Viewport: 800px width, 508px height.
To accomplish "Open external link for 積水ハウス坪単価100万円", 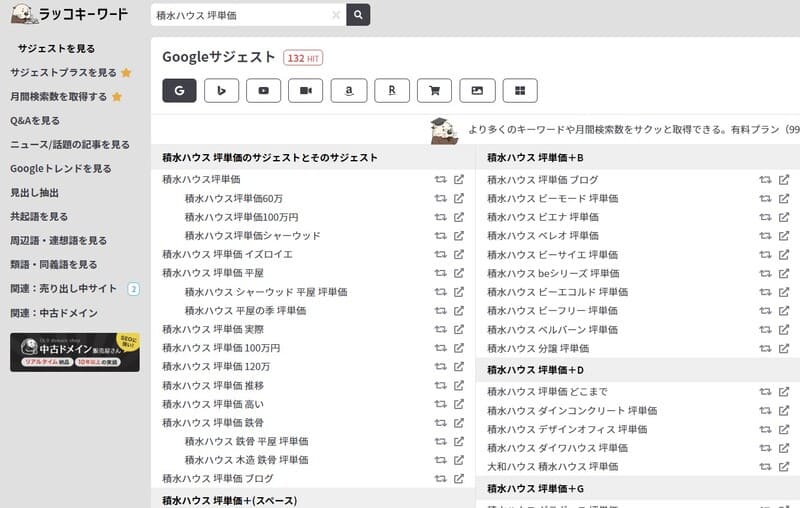I will pos(459,217).
